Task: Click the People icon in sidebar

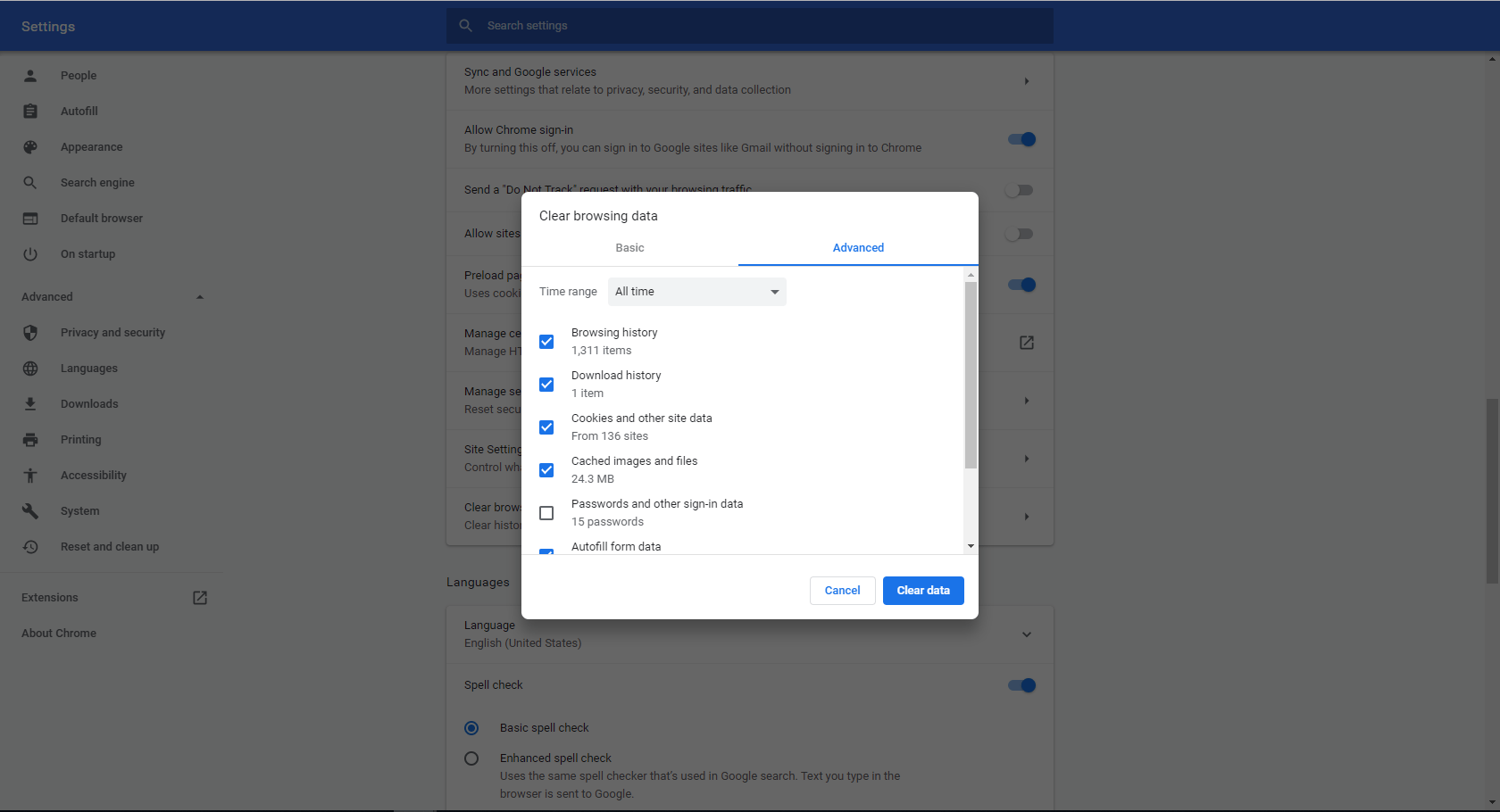Action: point(30,75)
